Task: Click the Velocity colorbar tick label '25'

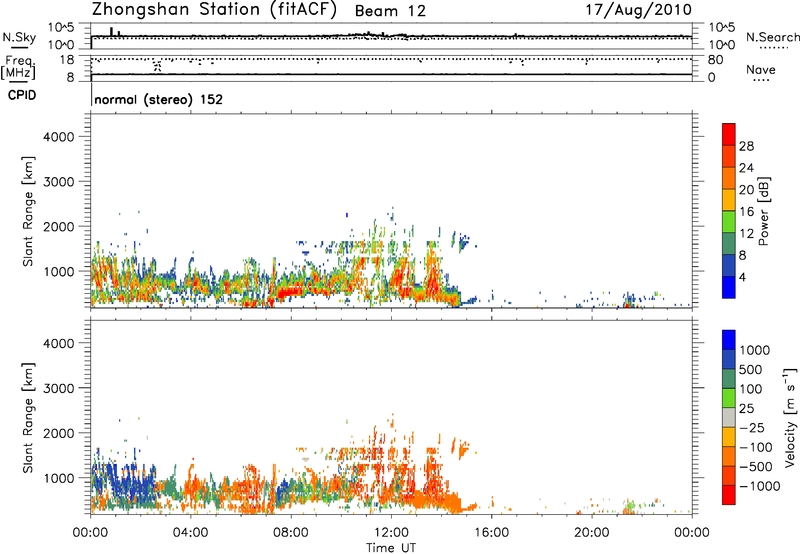Action: pyautogui.click(x=747, y=408)
